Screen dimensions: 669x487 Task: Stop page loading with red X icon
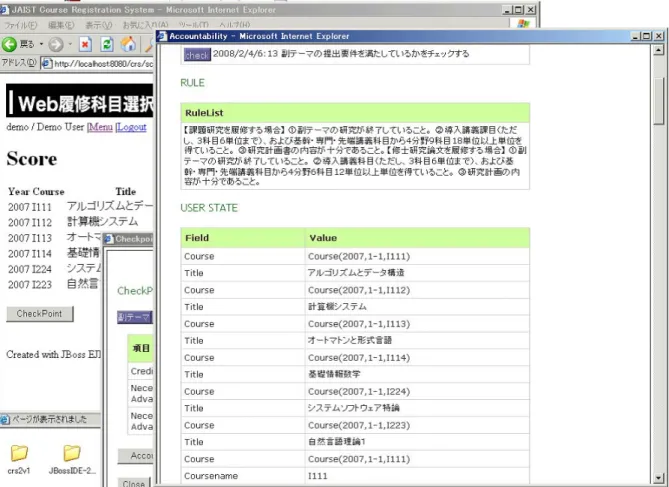[85, 44]
